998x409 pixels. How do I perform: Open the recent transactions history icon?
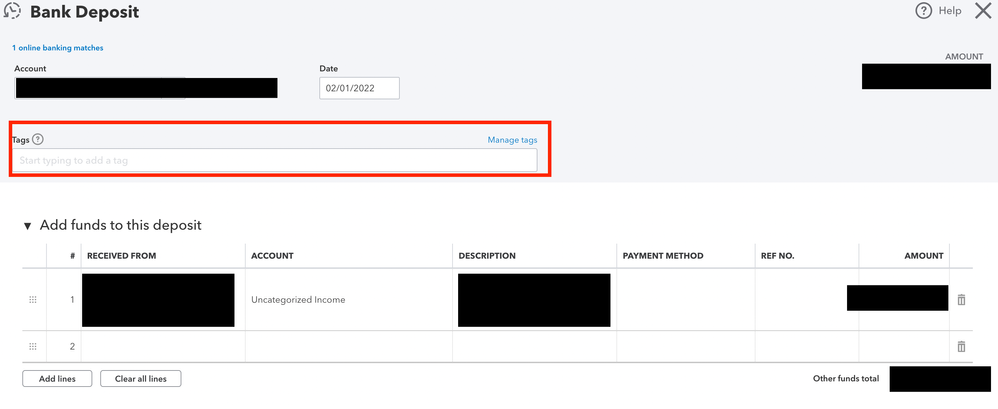[x=11, y=11]
